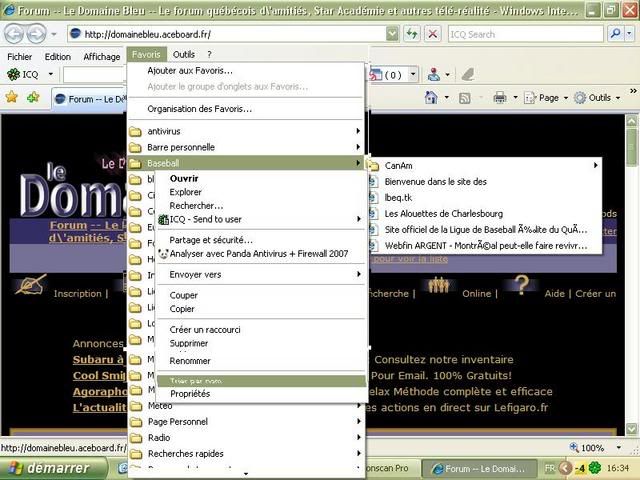This screenshot has width=640, height=480.
Task: Open the ICQ toolbar dropdown arrow
Action: (51, 74)
